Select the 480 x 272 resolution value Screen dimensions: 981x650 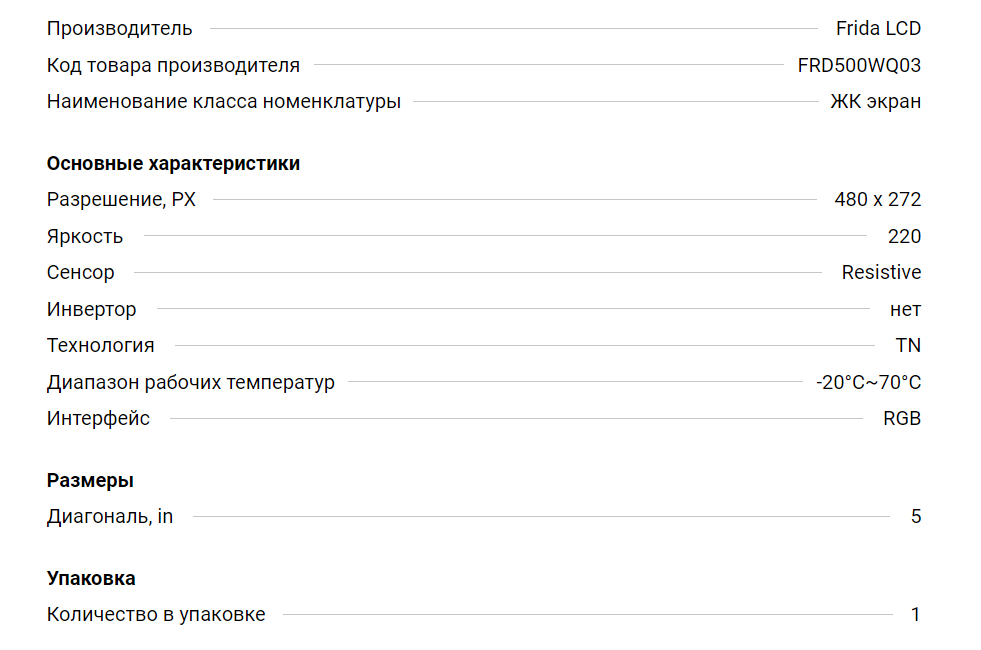[877, 200]
